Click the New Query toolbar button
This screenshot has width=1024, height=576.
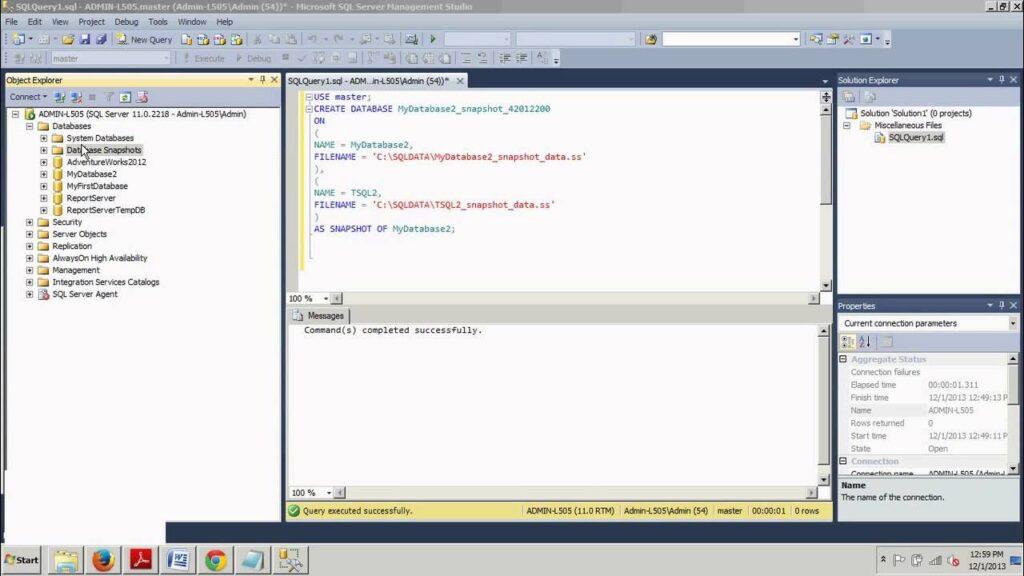[144, 39]
